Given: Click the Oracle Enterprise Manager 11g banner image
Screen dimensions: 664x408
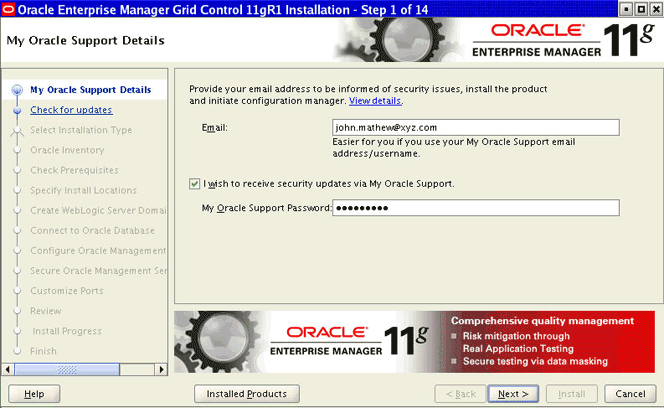Looking at the screenshot, I should pos(414,342).
